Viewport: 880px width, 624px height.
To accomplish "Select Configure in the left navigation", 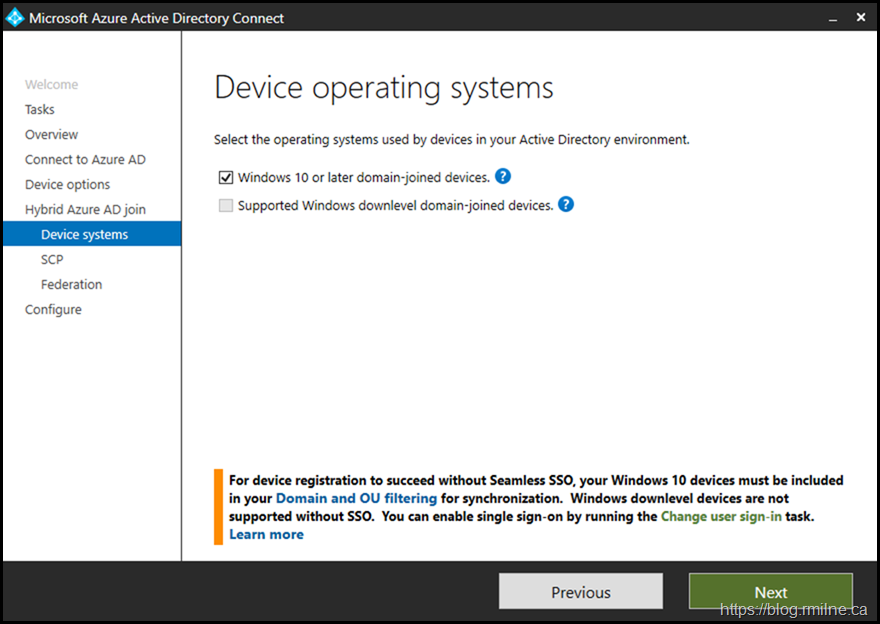I will [53, 310].
